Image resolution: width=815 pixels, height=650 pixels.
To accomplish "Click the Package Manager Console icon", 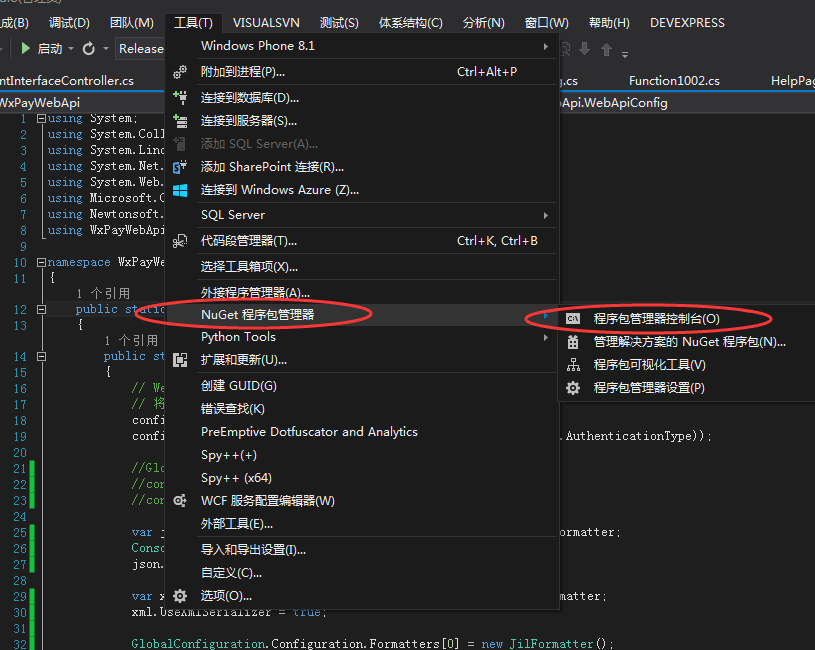I will [573, 319].
